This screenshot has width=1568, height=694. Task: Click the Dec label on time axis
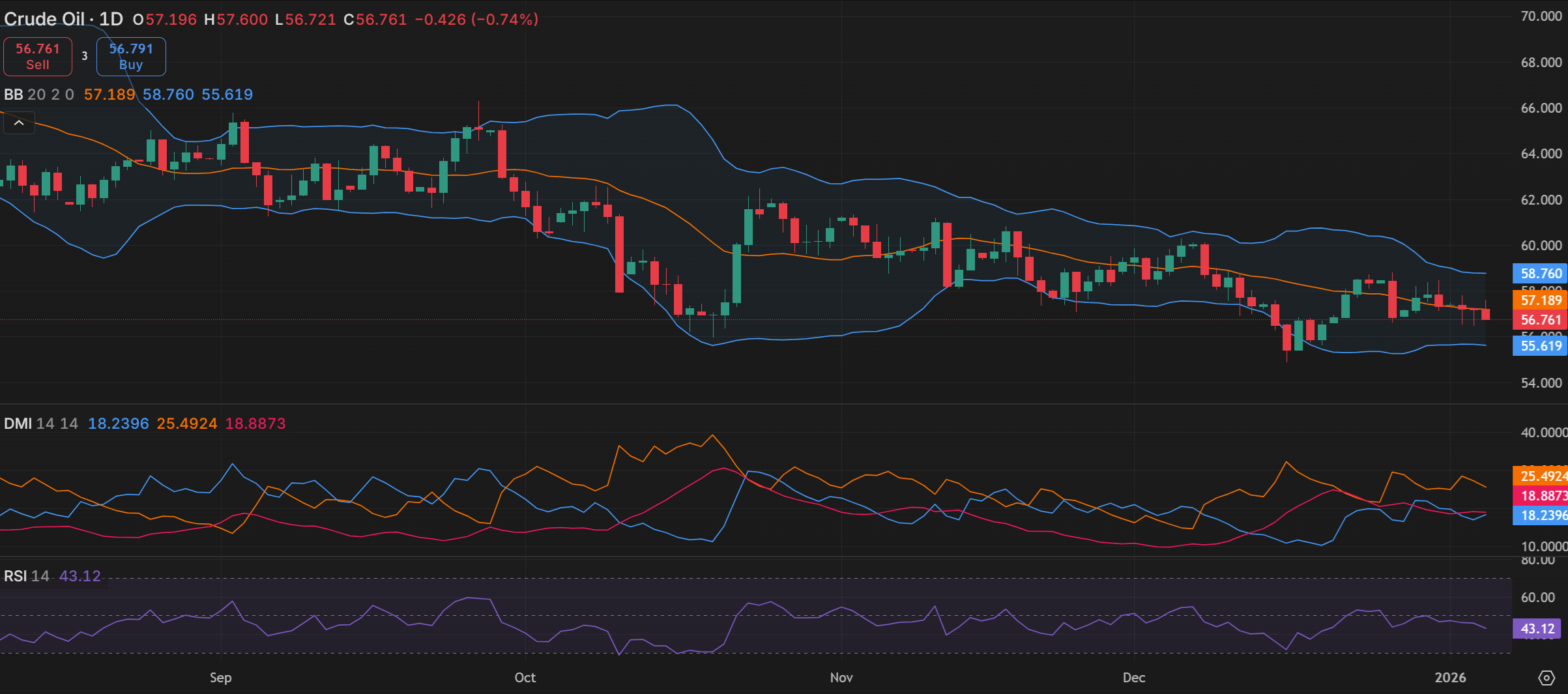[1133, 678]
